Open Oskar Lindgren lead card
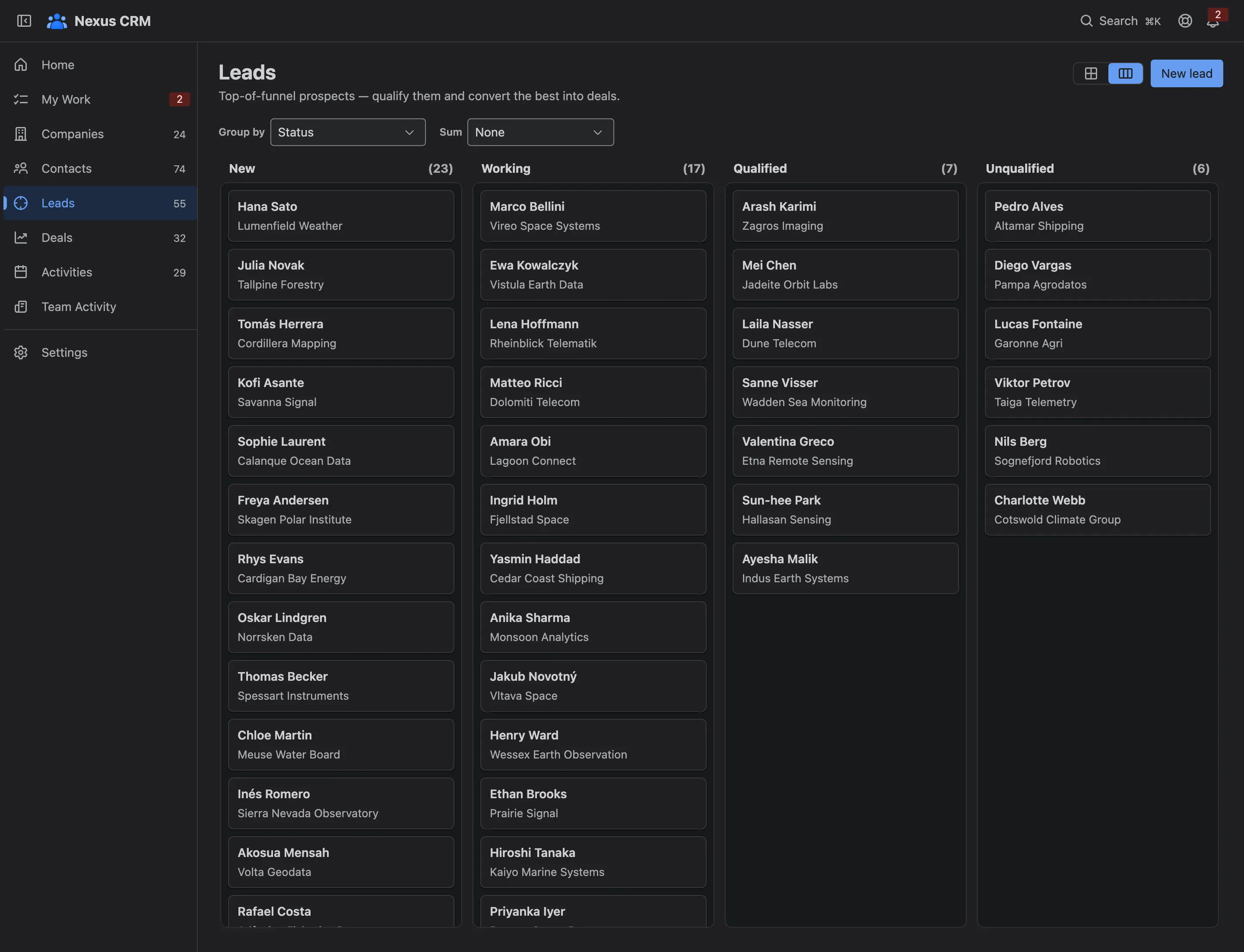Screen dimensions: 1244x952 pyautogui.click(x=341, y=627)
